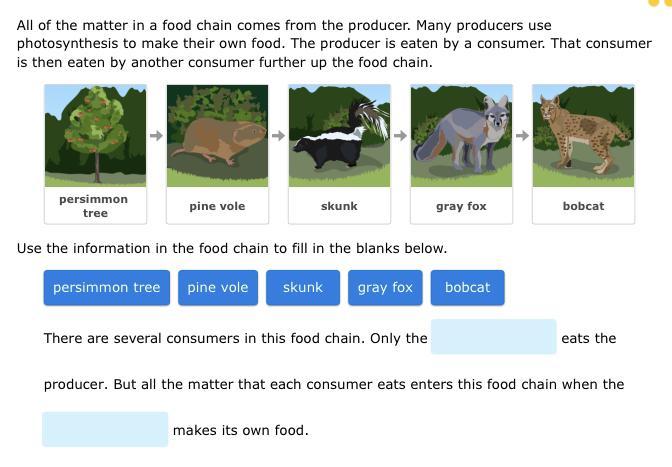Click arrow between pine vole and skunk
This screenshot has width=672, height=467.
(x=279, y=135)
